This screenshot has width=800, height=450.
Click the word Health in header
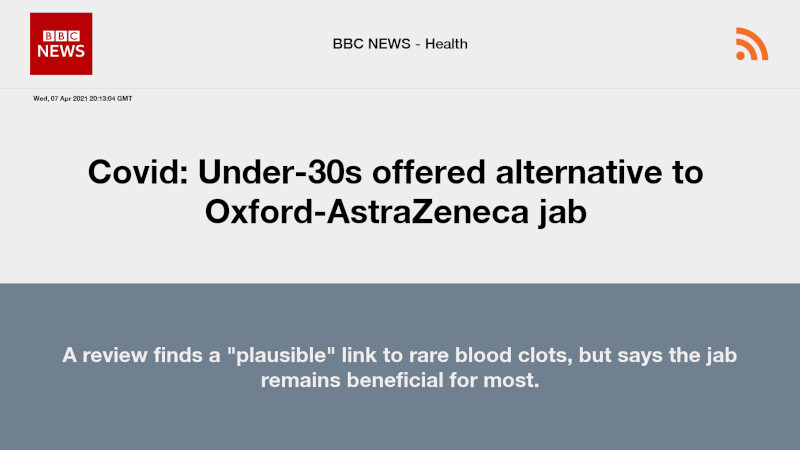click(x=446, y=44)
